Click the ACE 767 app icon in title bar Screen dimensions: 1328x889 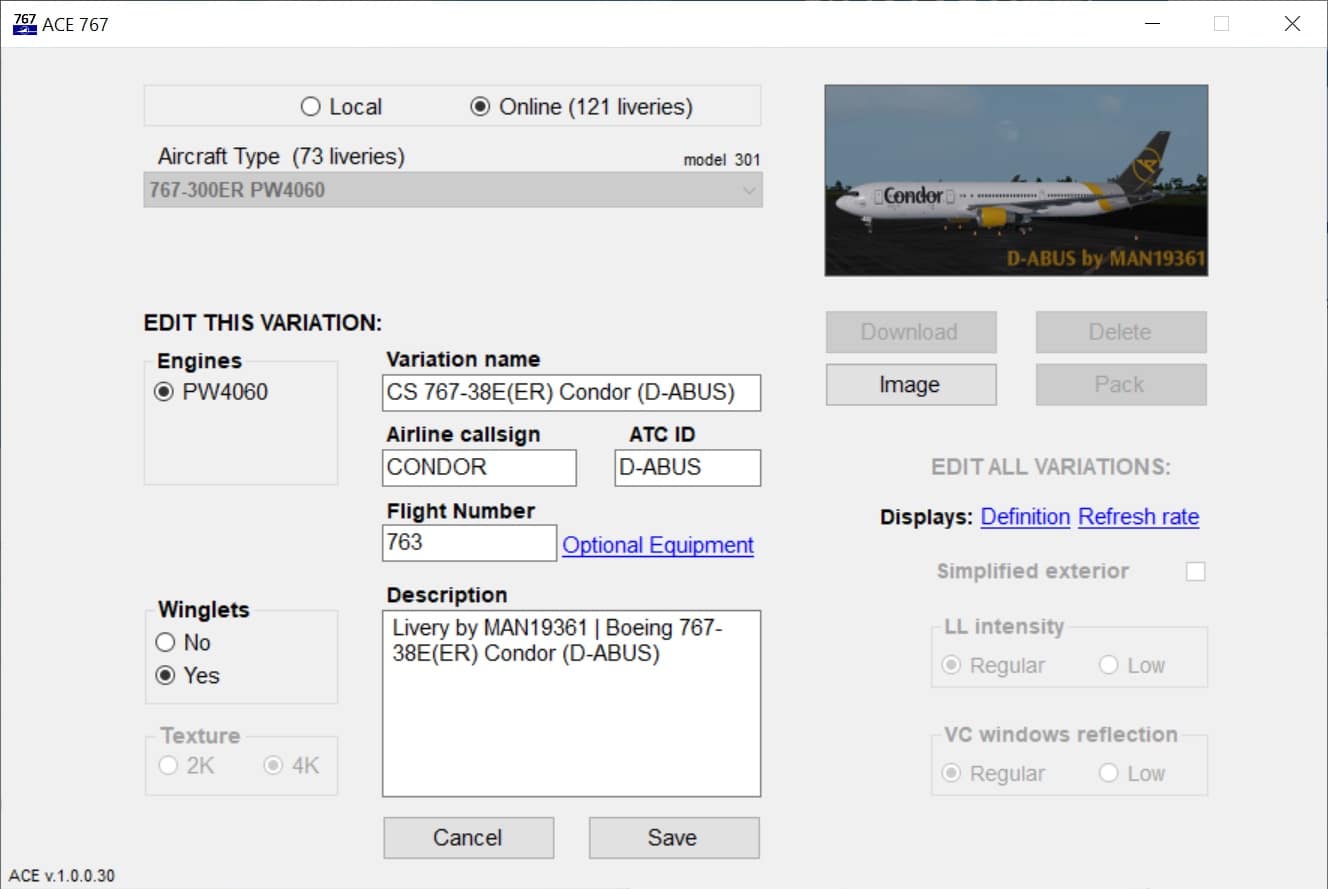(x=24, y=24)
